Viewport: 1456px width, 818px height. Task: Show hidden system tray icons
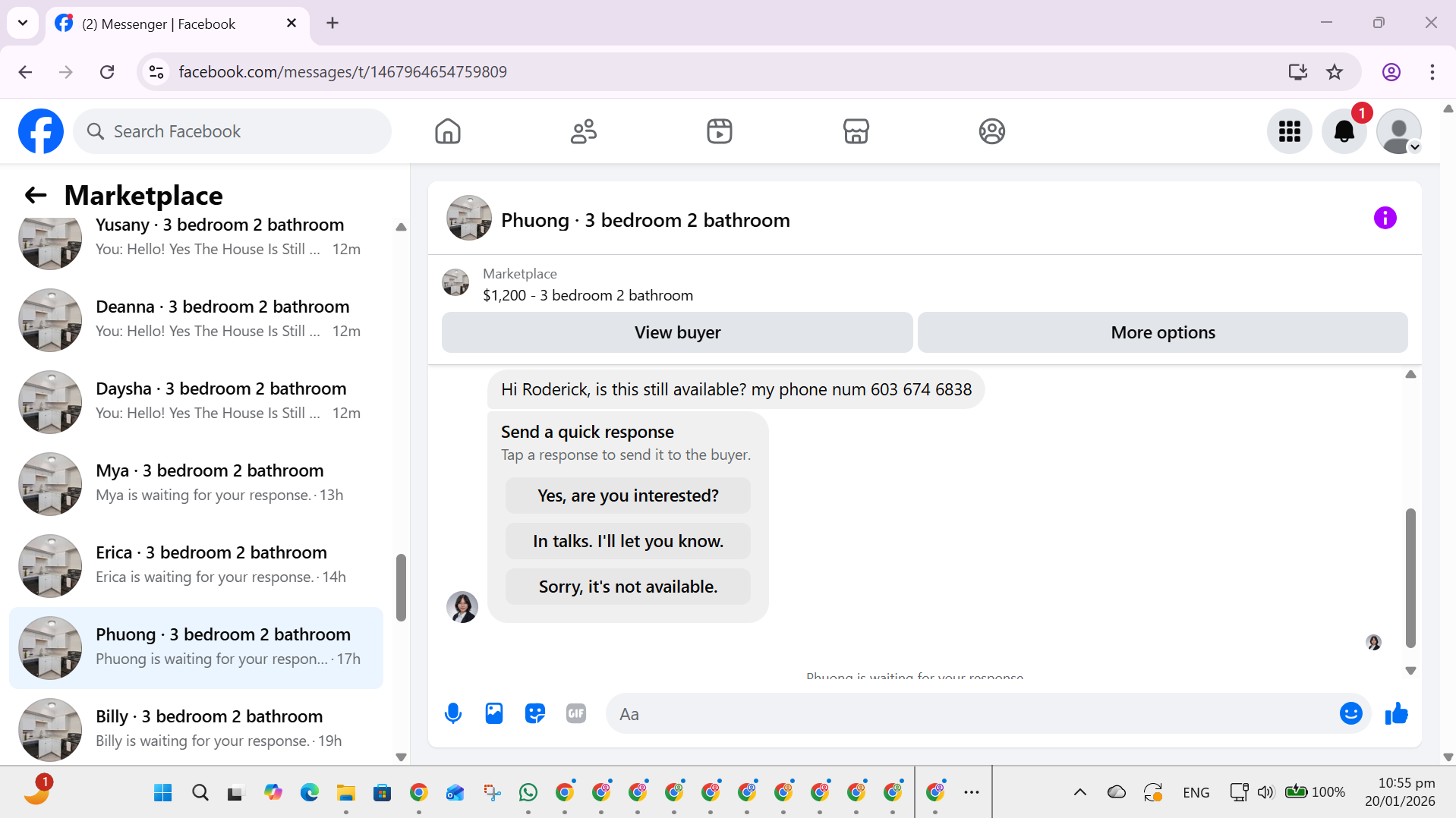[x=1079, y=792]
